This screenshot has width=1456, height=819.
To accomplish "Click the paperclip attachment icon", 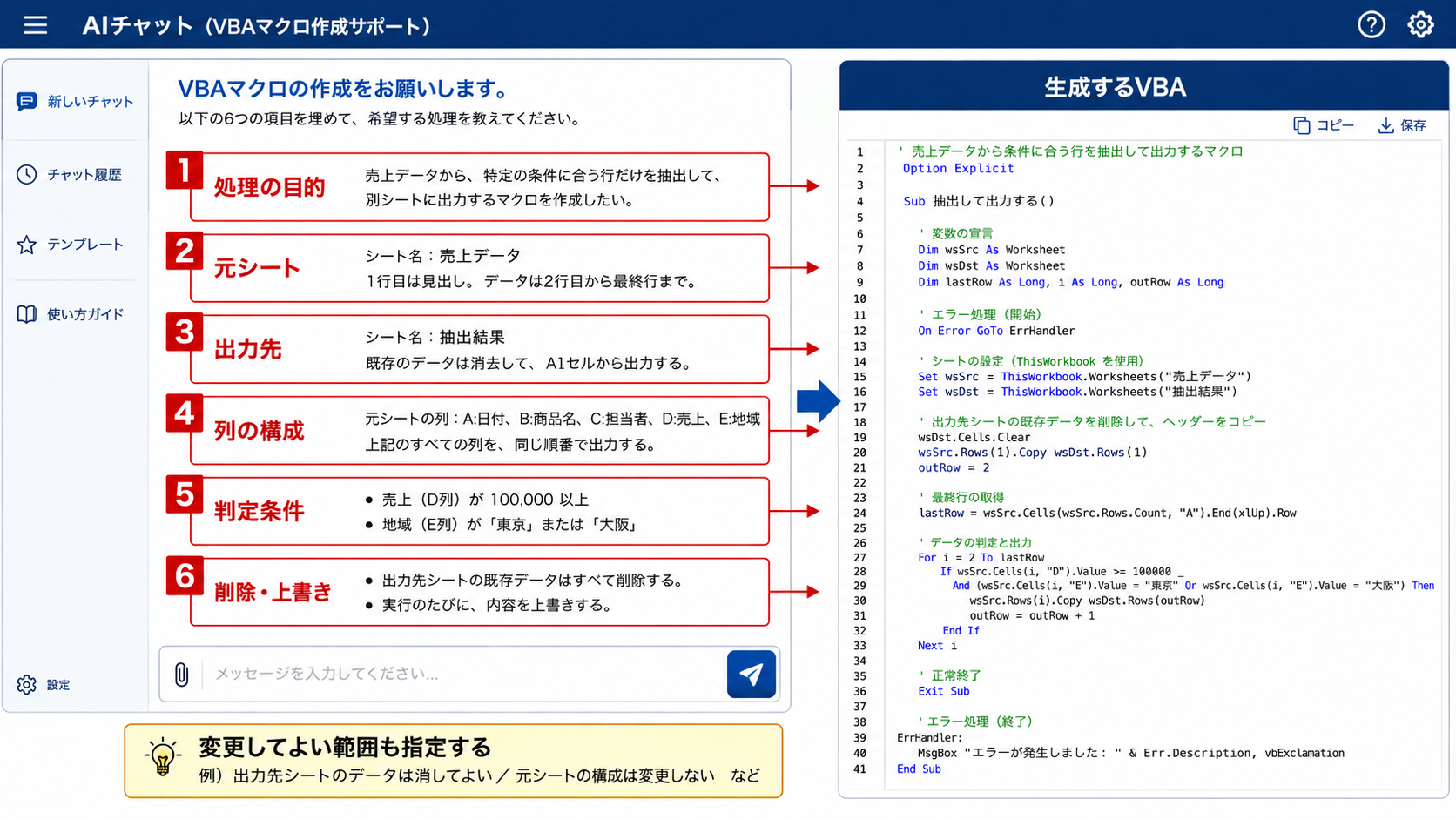I will pyautogui.click(x=181, y=674).
